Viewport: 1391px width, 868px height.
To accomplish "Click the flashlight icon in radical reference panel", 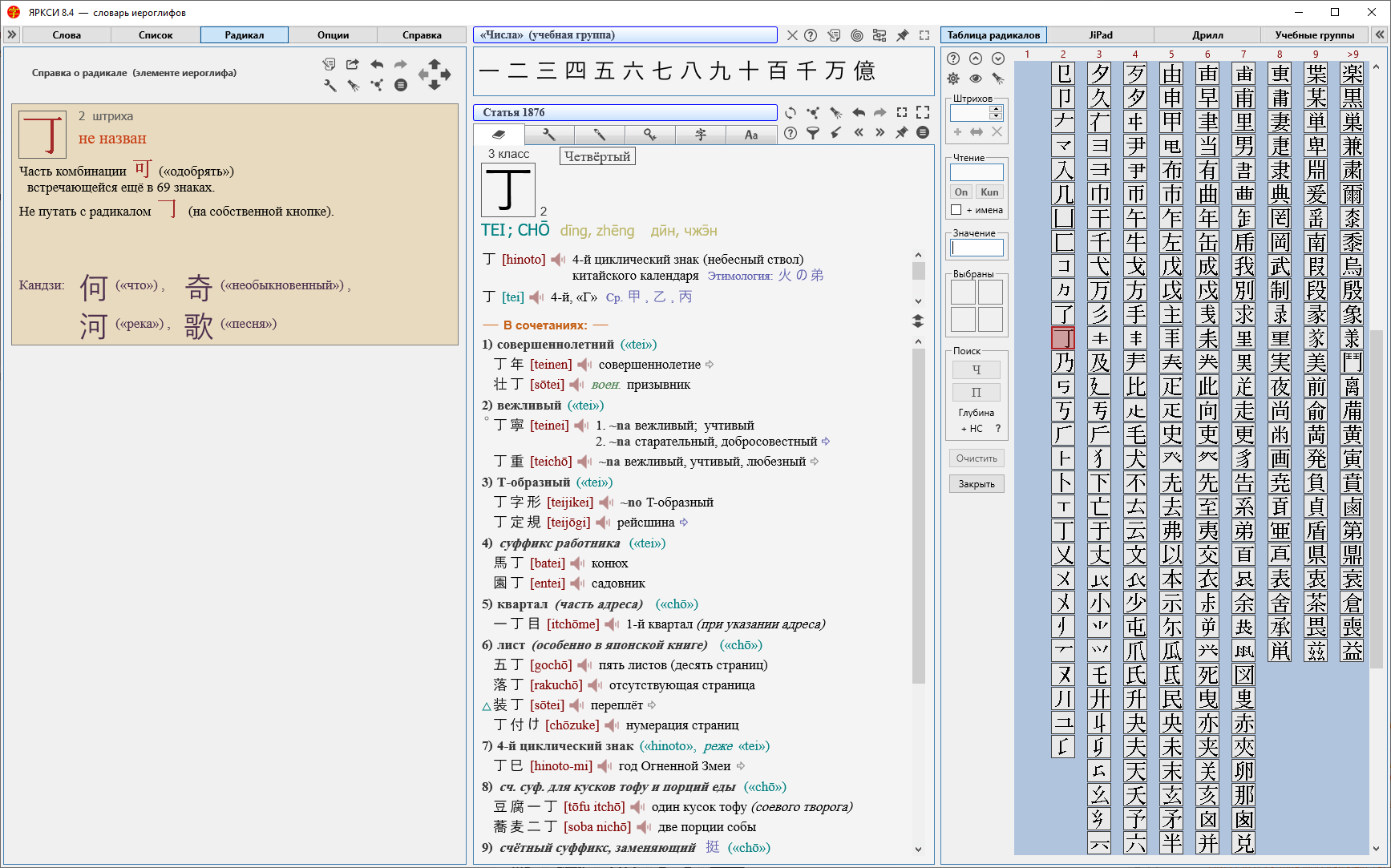I will 353,86.
